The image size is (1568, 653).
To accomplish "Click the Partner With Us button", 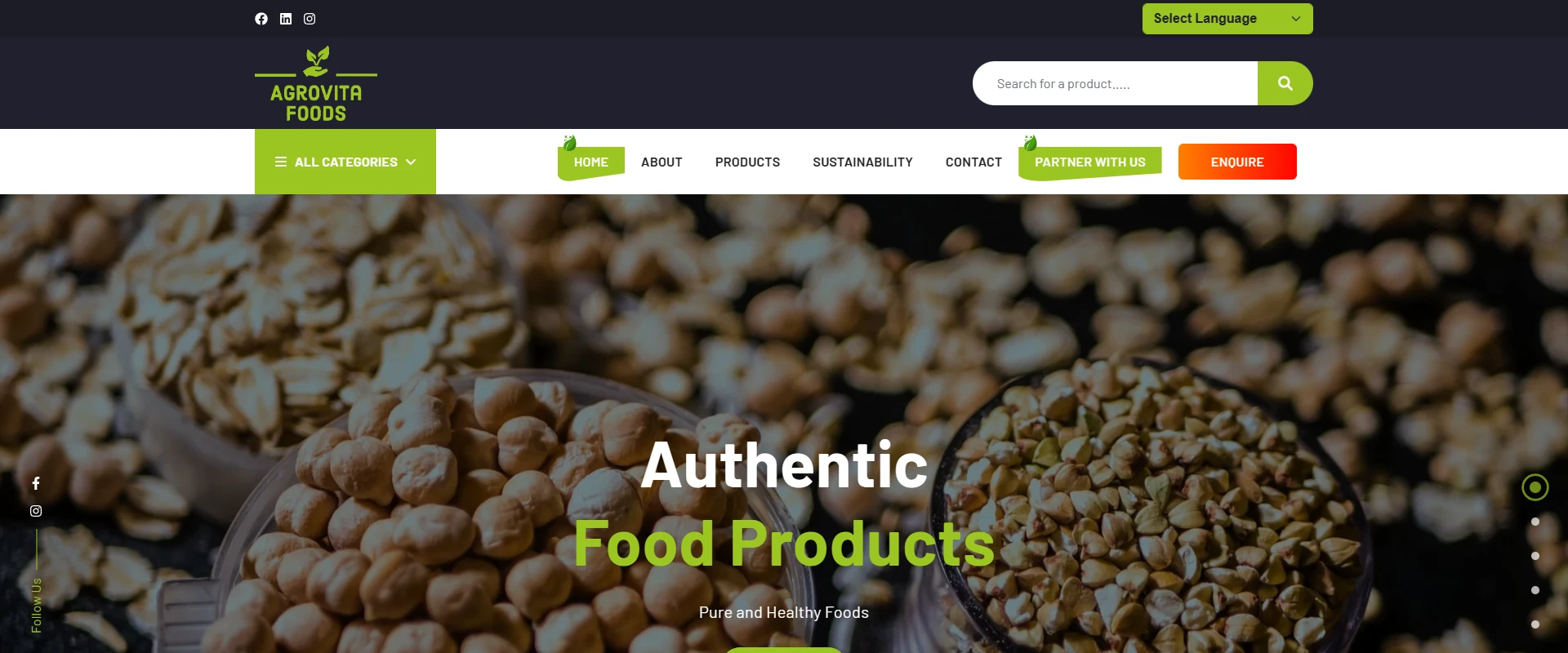I will coord(1090,162).
